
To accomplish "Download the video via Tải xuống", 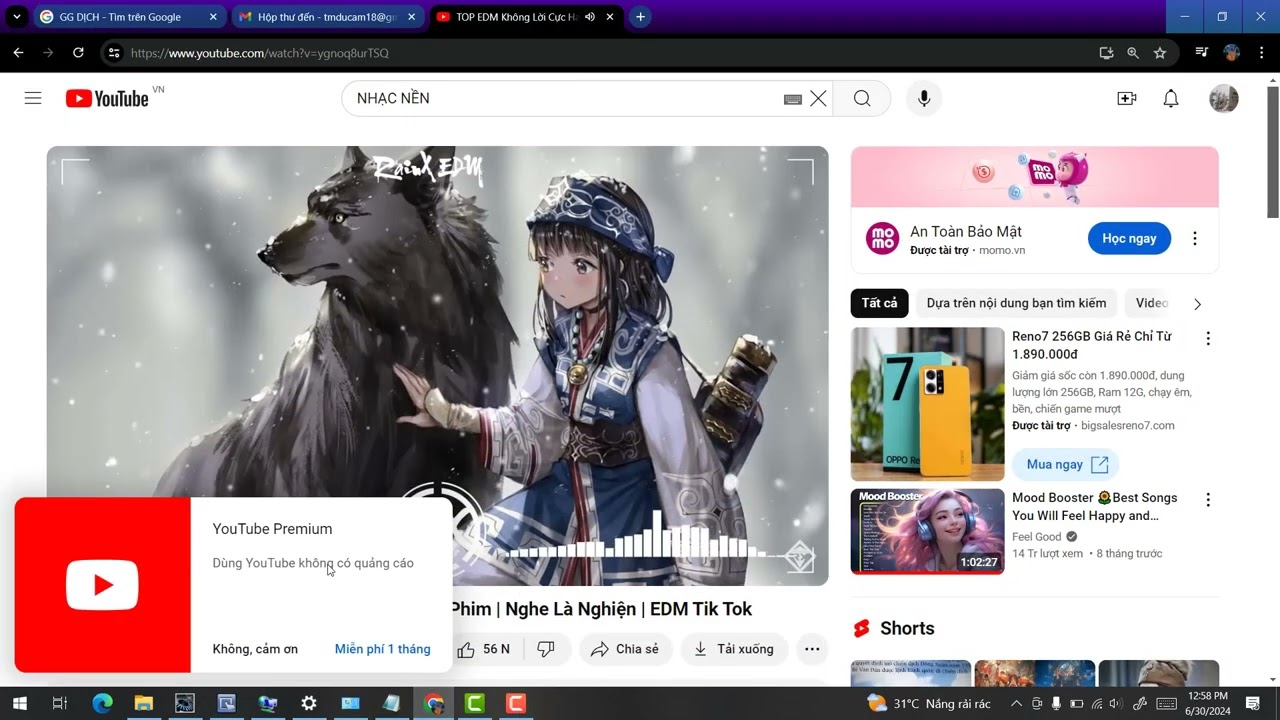I will 735,649.
